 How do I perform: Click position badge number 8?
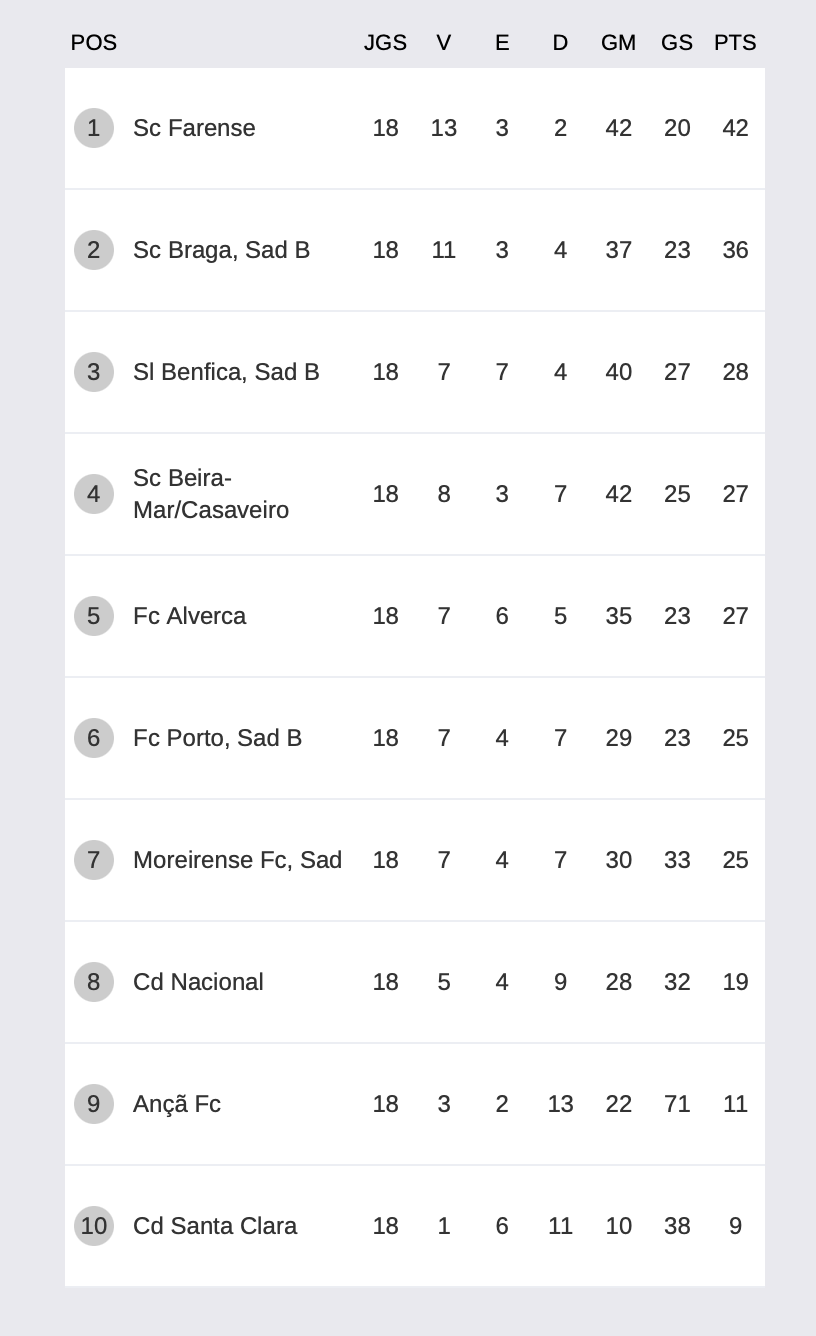click(x=94, y=982)
